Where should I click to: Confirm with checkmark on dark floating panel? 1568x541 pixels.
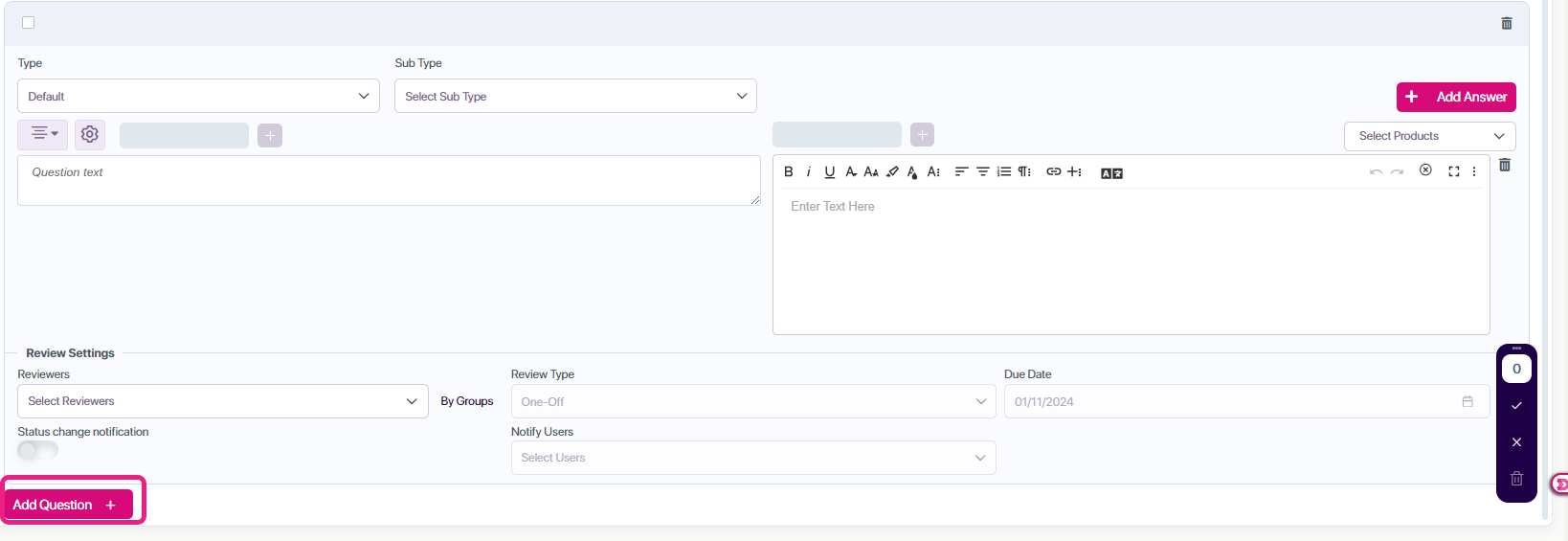tap(1516, 406)
